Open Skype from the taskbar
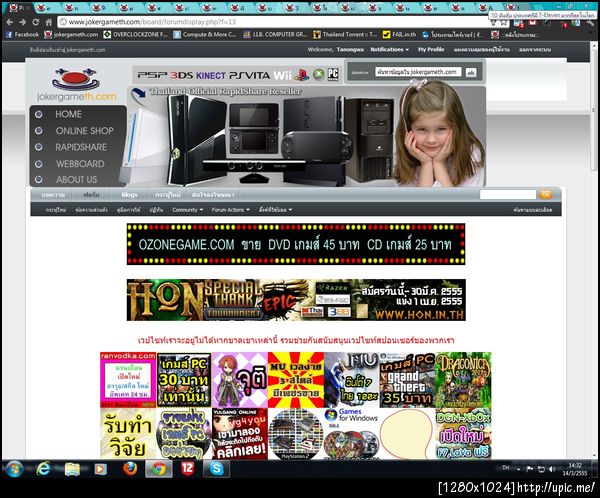Viewport: 600px width, 498px height. pyautogui.click(x=216, y=469)
